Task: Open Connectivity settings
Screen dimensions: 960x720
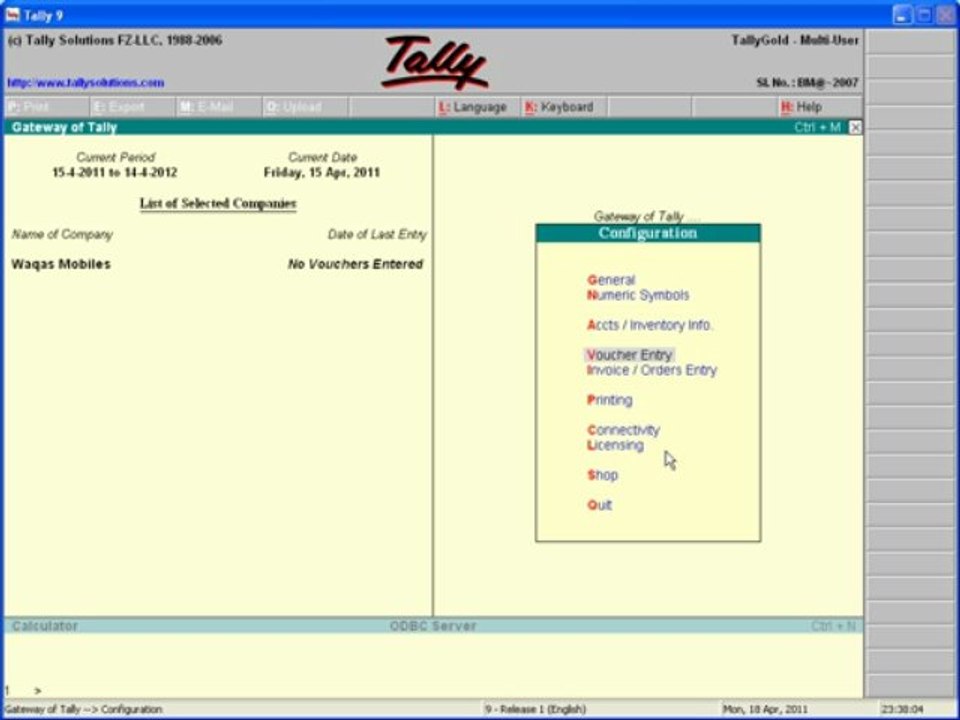Action: 623,430
